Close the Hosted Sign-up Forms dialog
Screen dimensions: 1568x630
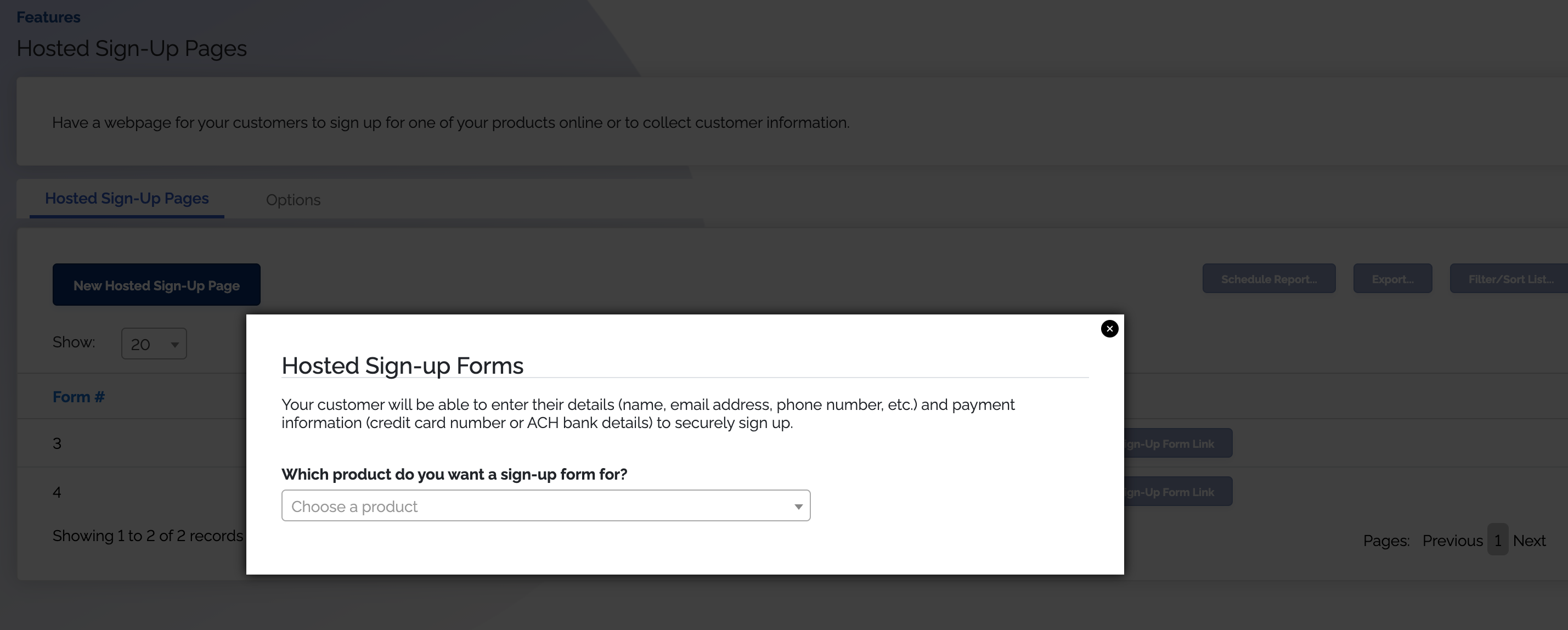(x=1109, y=329)
